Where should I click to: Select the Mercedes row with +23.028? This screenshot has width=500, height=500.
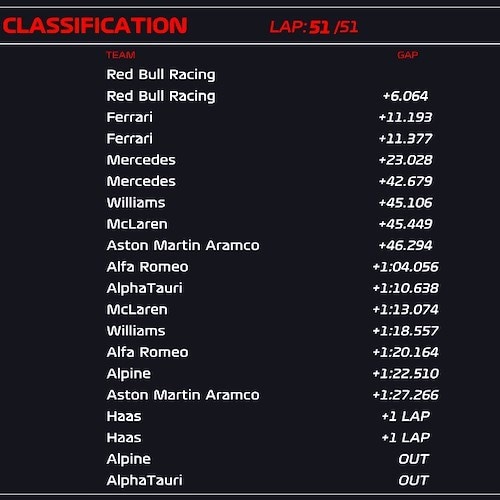[x=273, y=160]
